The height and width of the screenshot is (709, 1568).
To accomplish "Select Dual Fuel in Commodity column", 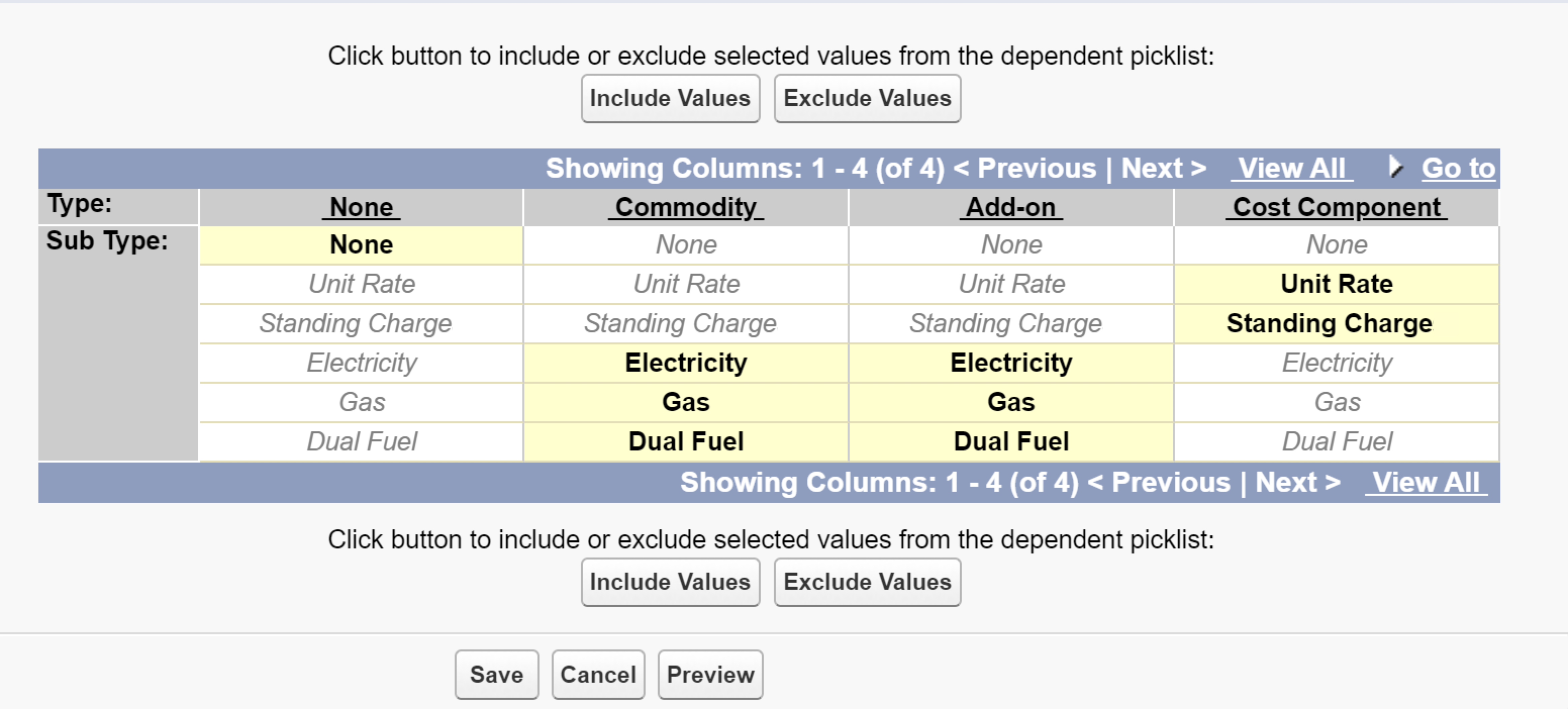I will [686, 442].
